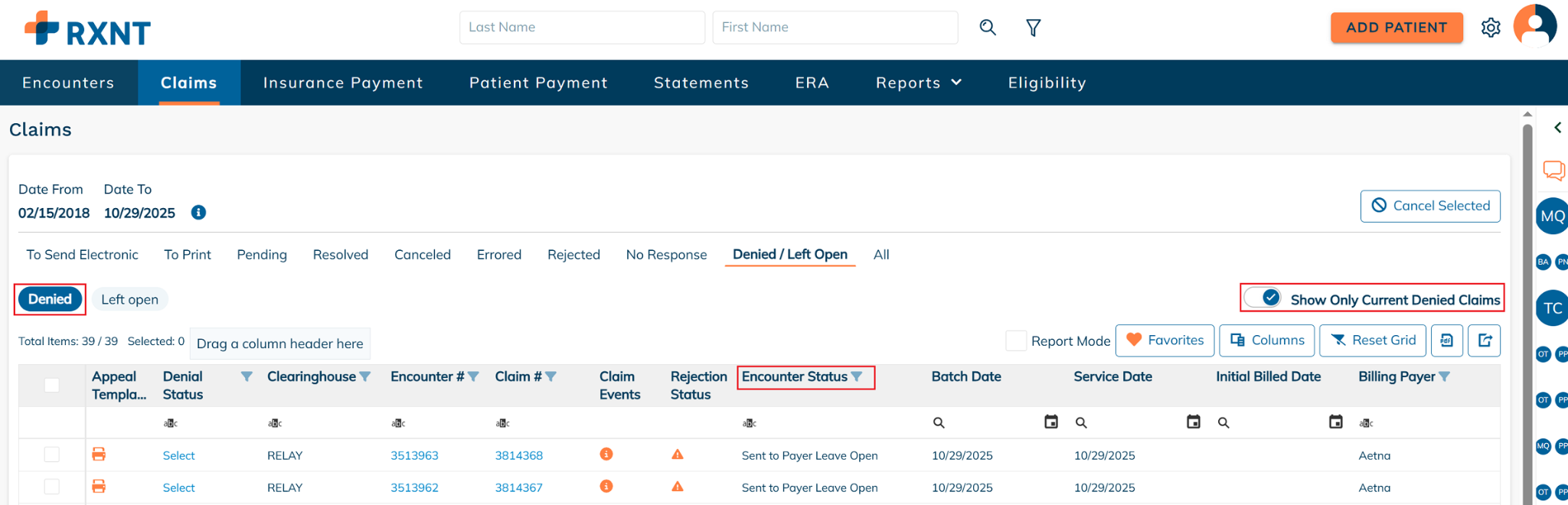Click the date range info icon
The height and width of the screenshot is (505, 1568).
click(x=198, y=213)
